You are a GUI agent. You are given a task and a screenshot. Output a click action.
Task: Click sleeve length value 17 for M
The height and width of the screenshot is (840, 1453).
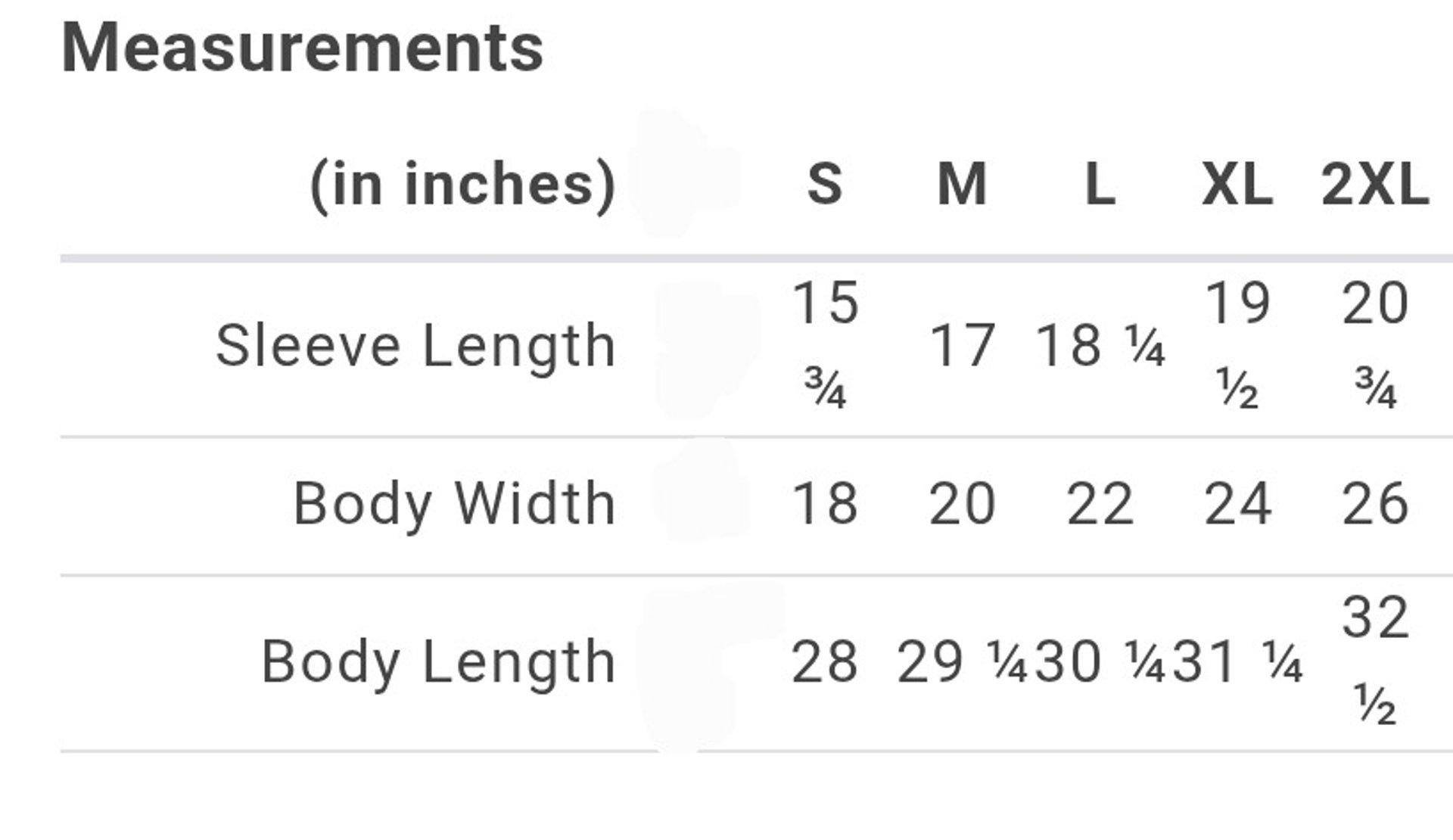pyautogui.click(x=962, y=346)
